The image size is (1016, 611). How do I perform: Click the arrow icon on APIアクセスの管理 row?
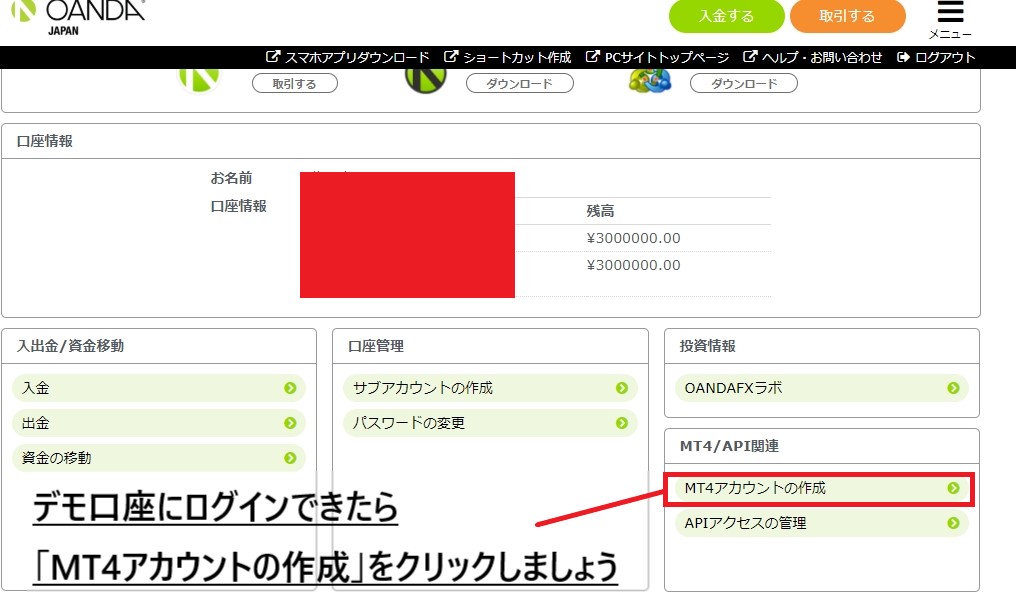[x=953, y=522]
